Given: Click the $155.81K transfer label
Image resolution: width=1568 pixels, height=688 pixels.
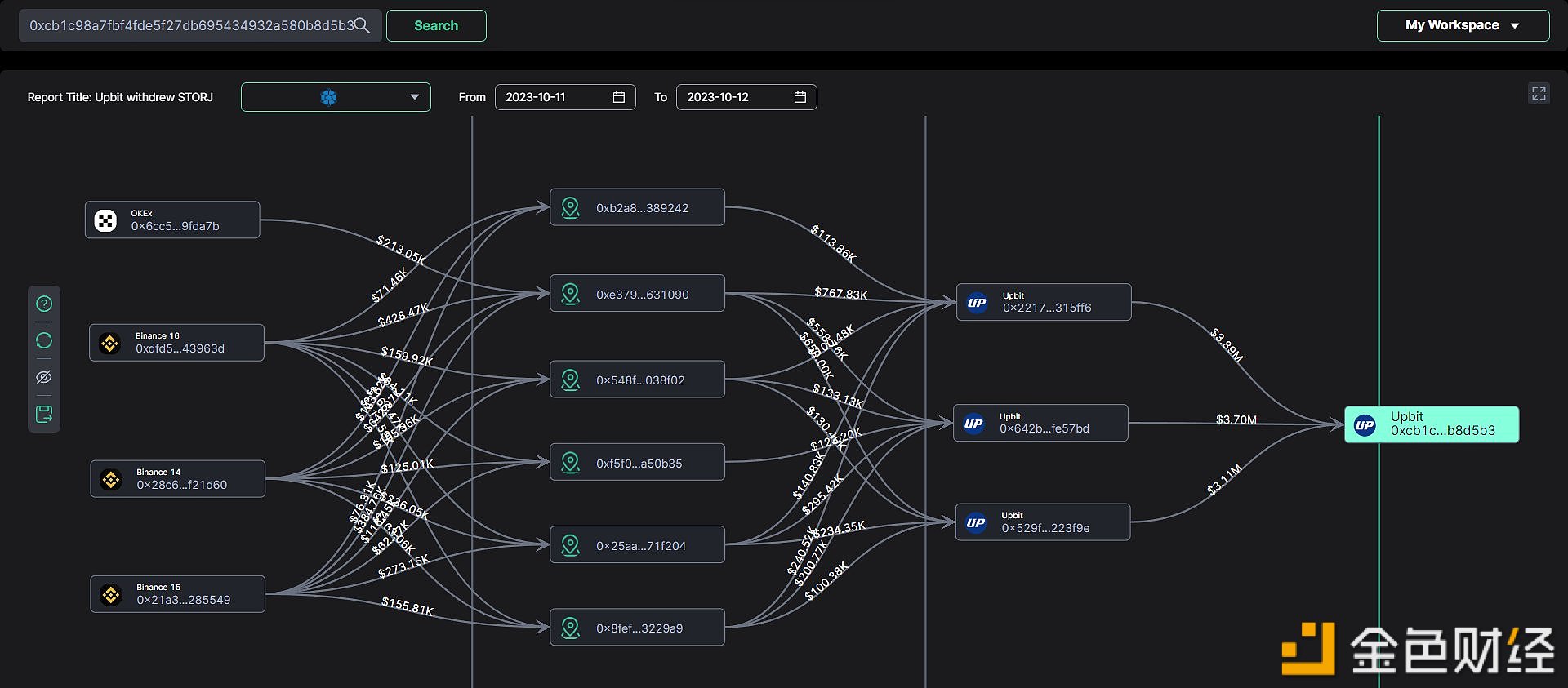Looking at the screenshot, I should click(x=408, y=606).
